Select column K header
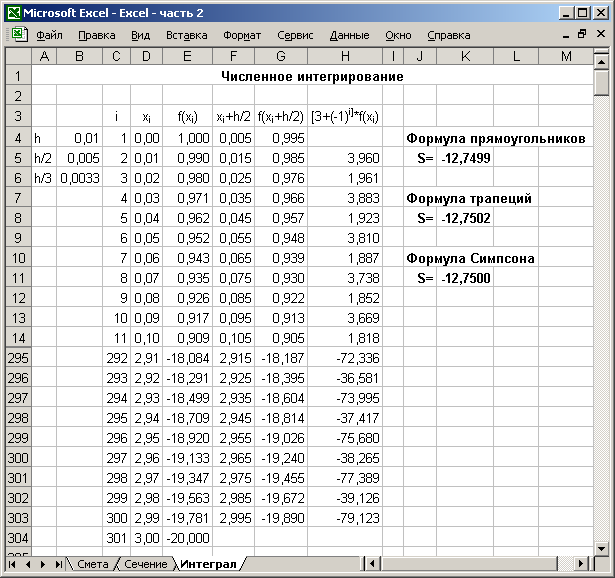Viewport: 615px width, 578px height. tap(465, 56)
